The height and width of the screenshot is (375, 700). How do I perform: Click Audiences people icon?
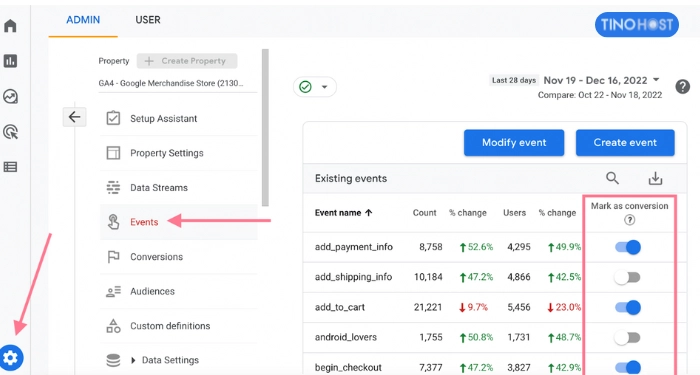113,291
